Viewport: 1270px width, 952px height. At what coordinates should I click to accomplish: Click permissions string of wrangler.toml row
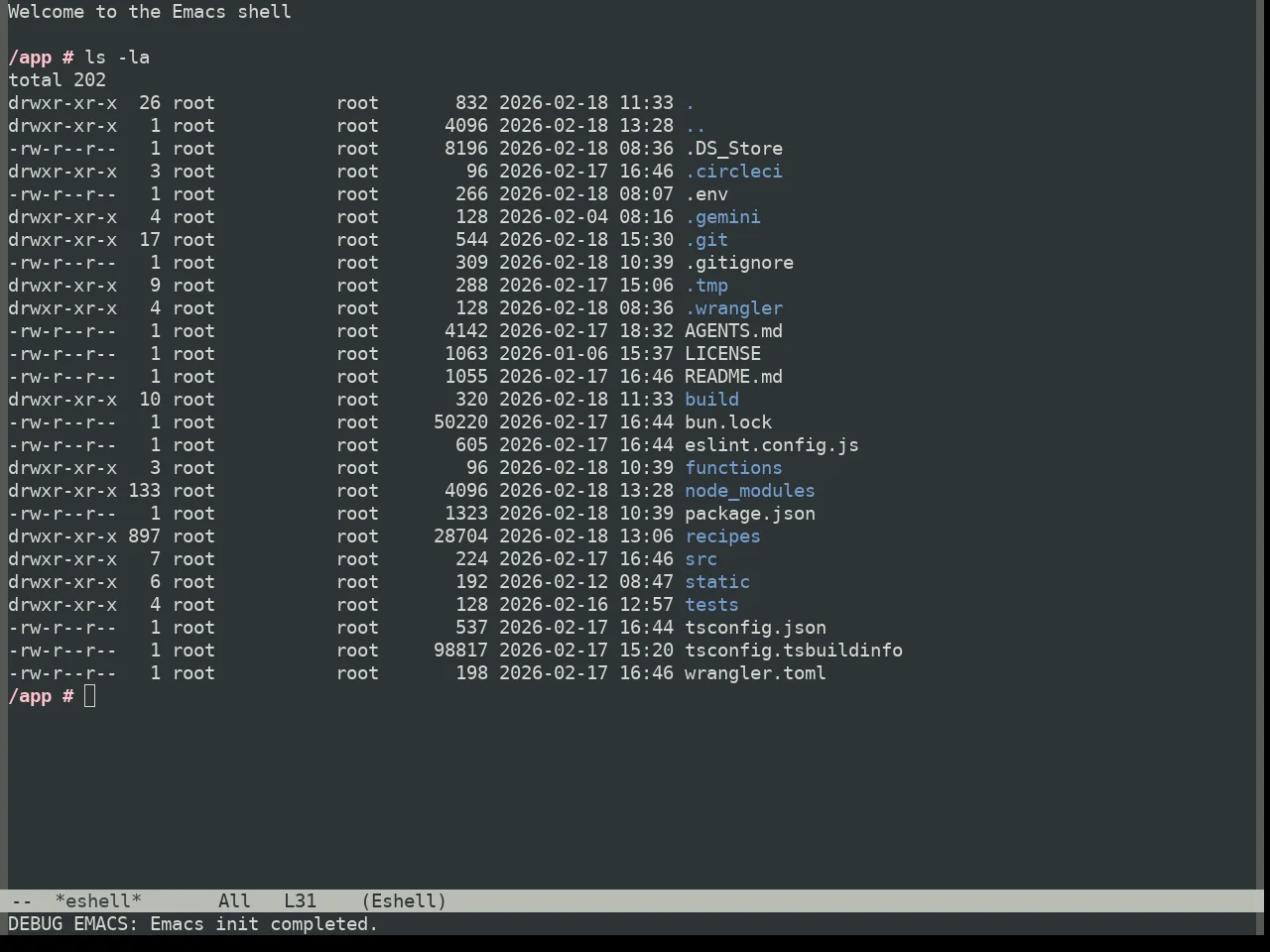click(x=63, y=673)
